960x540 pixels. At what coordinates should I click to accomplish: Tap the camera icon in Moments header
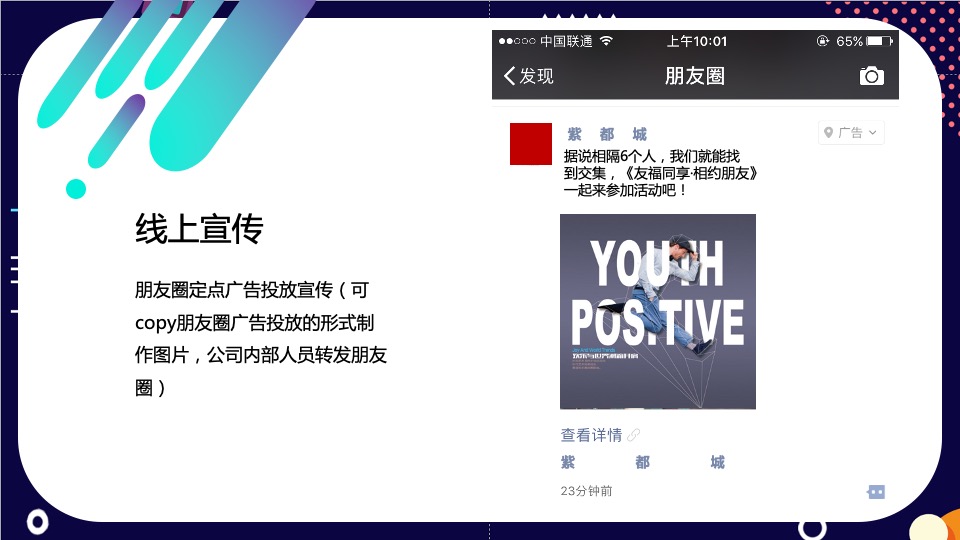point(871,76)
